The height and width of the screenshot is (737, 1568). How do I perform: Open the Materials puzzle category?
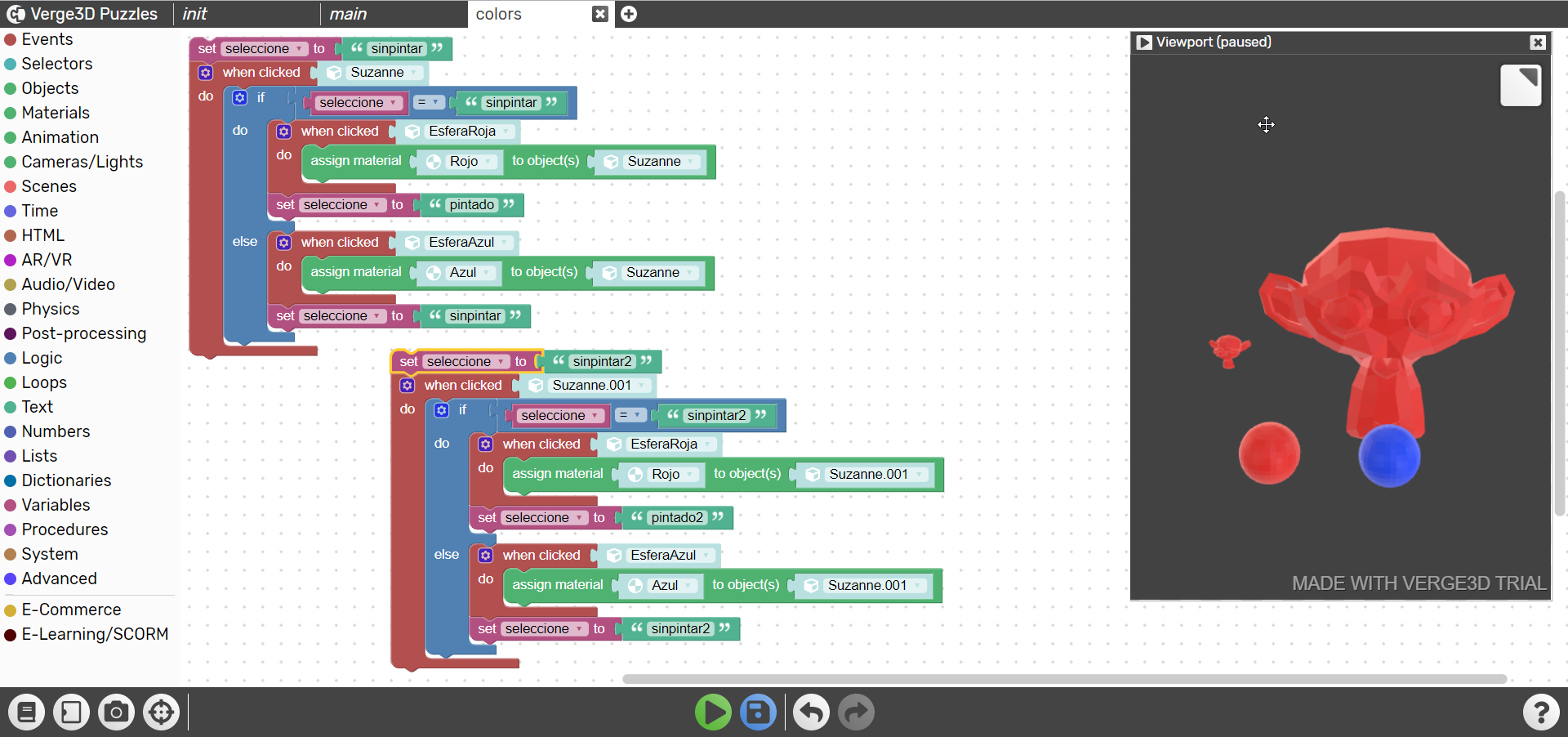click(x=56, y=113)
